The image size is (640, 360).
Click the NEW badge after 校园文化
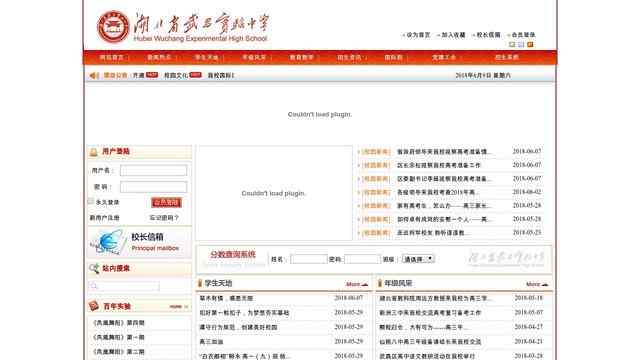pyautogui.click(x=195, y=75)
